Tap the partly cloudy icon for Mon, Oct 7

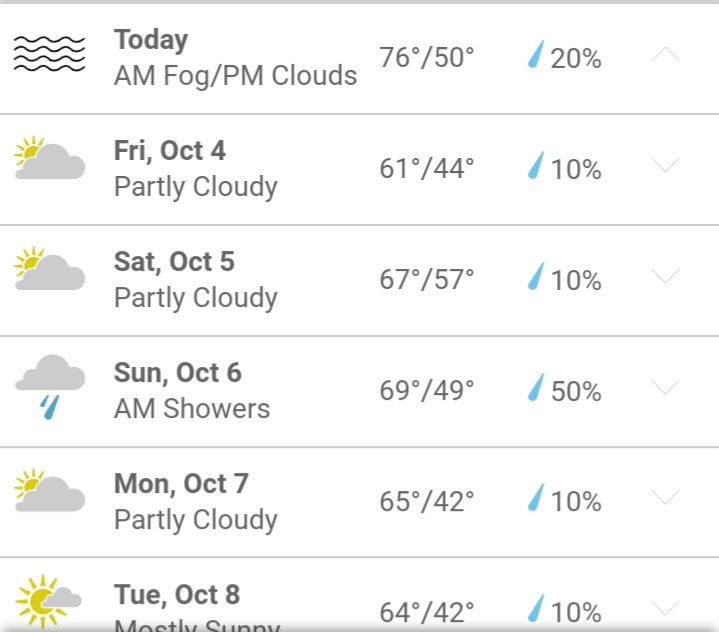click(x=50, y=490)
